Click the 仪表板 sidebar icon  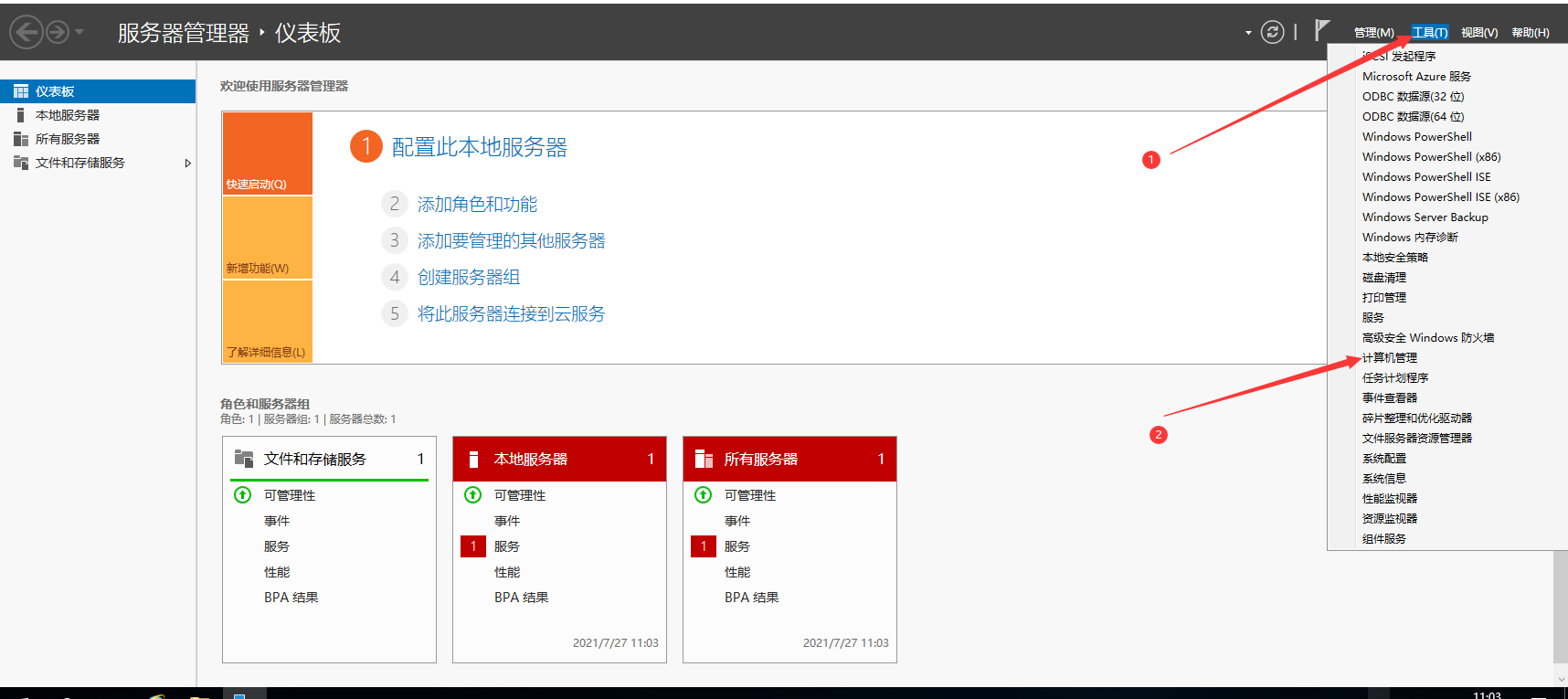pos(21,91)
